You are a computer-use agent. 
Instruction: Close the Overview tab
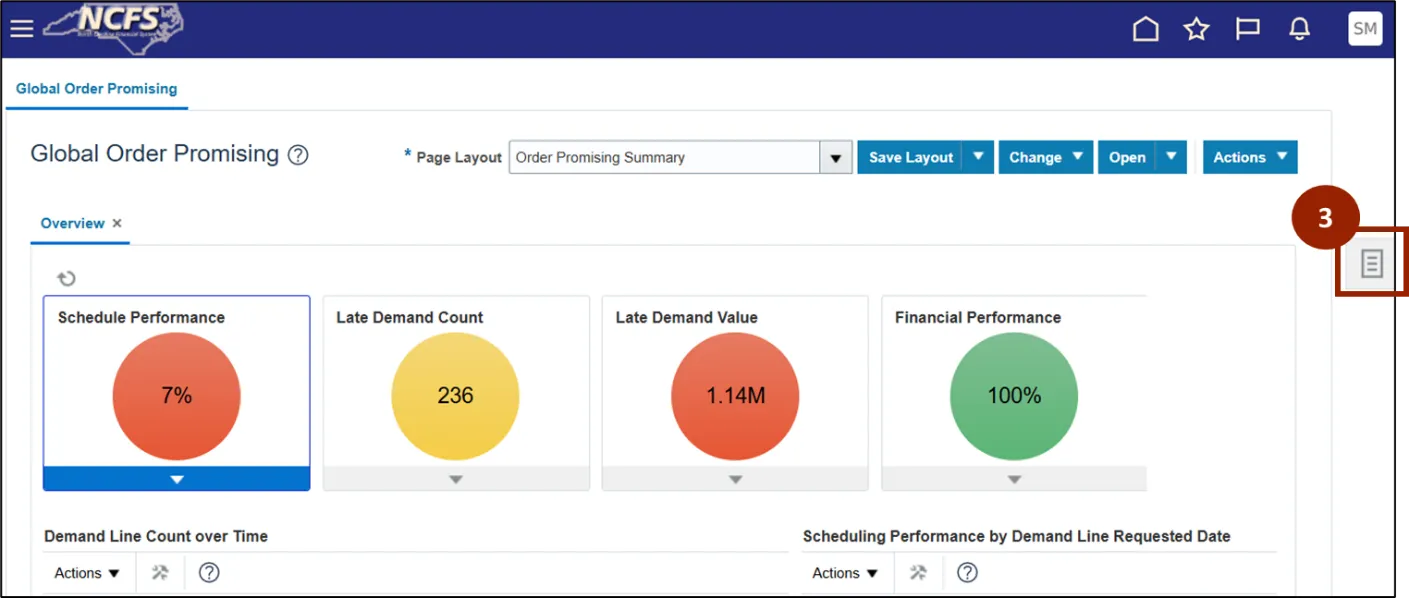[117, 223]
